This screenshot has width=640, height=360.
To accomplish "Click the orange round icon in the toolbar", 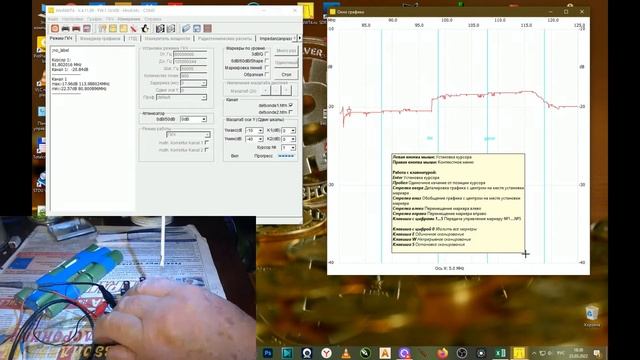I will pos(55,29).
